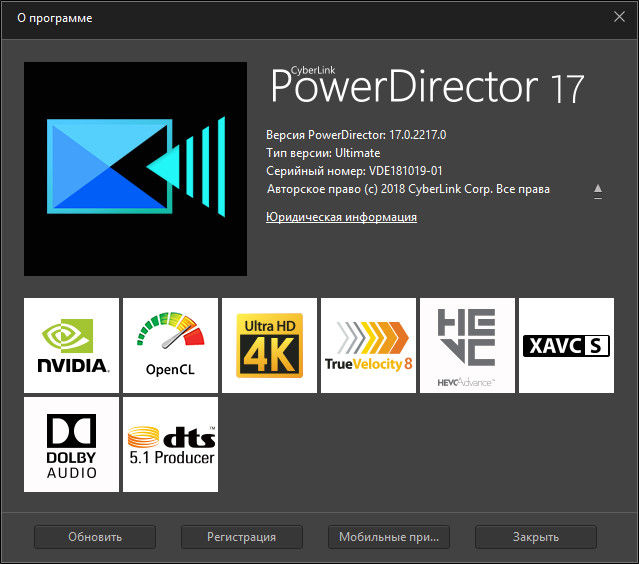Select the OpenCL gauge icon
Image resolution: width=639 pixels, height=564 pixels.
(170, 345)
